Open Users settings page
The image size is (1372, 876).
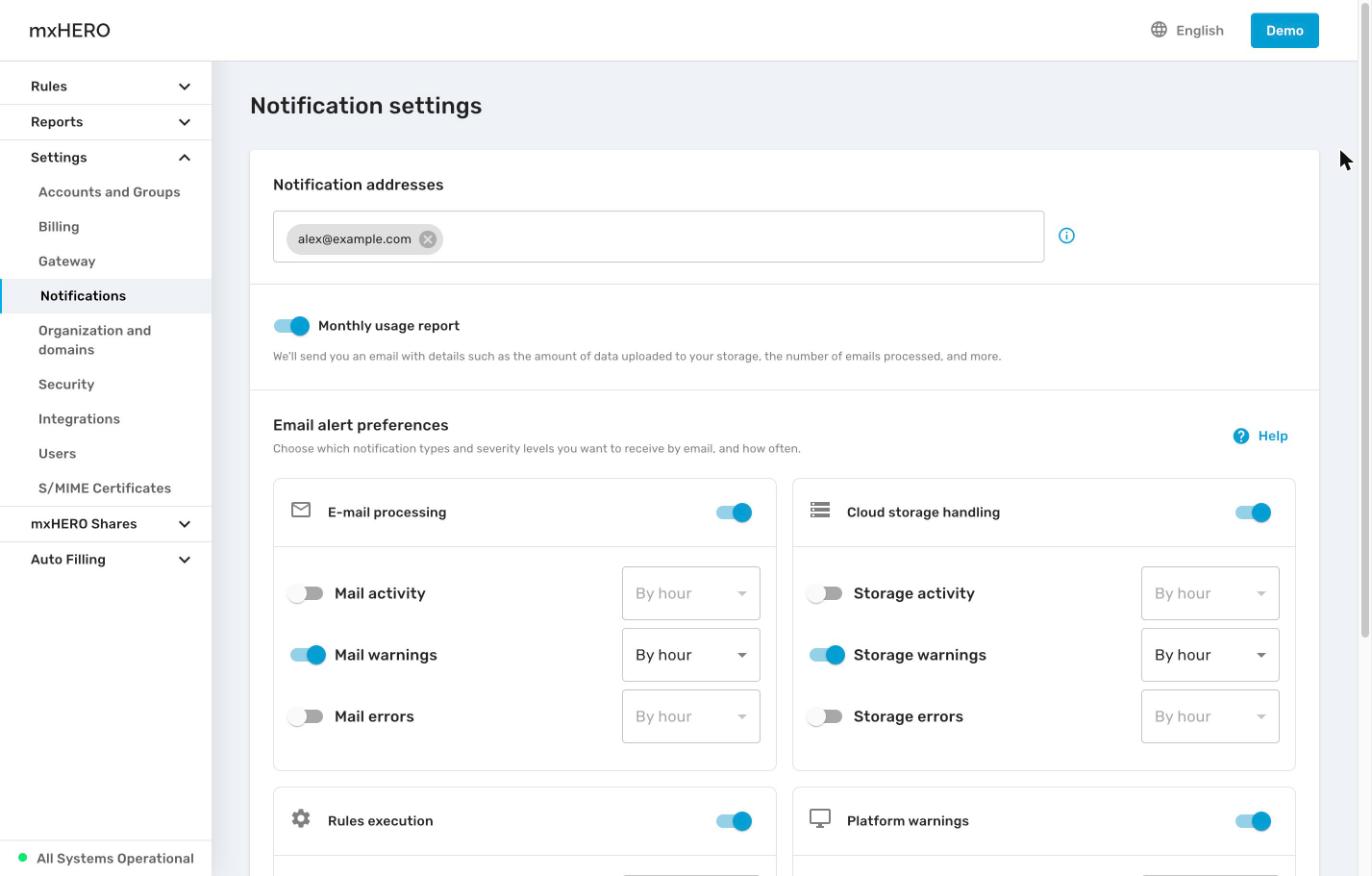tap(57, 454)
